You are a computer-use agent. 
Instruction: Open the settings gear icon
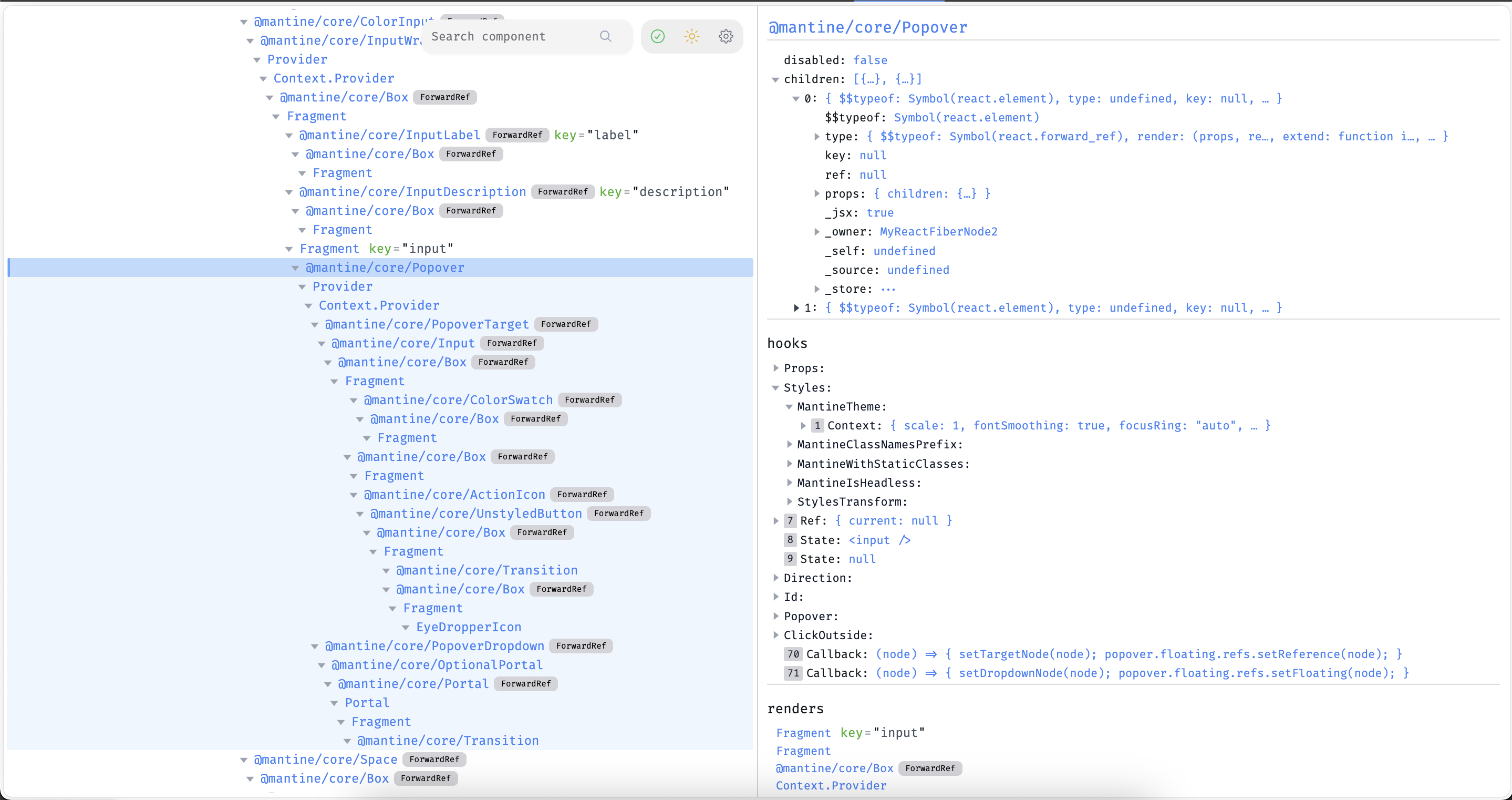726,36
